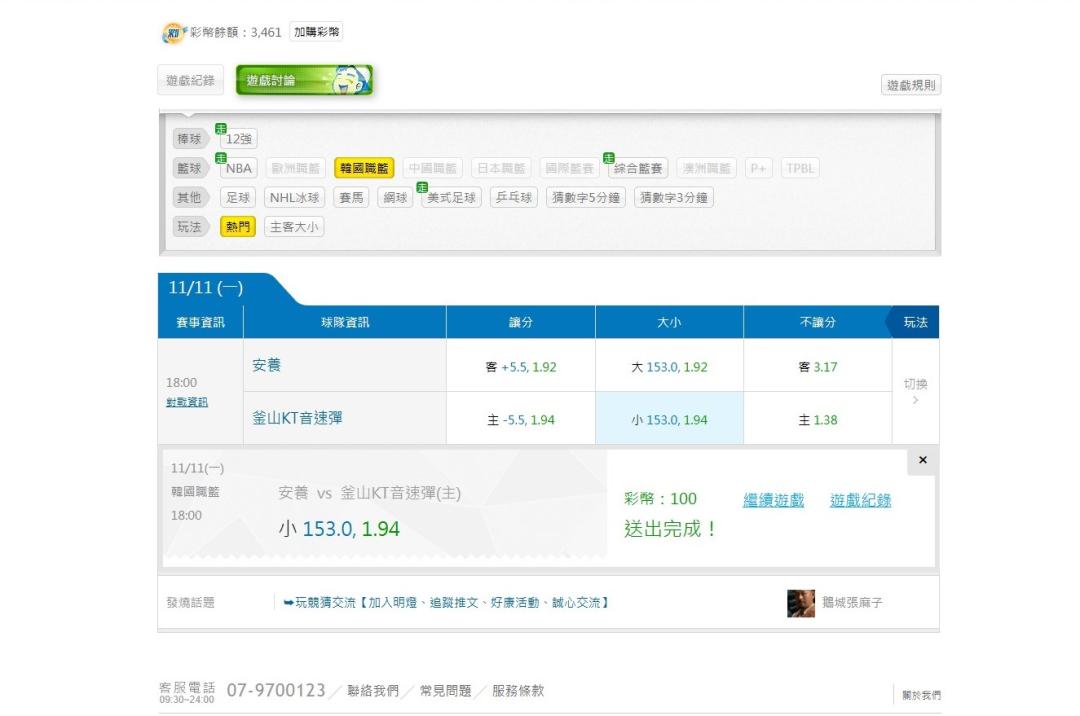
Task: Switch play type to 主客大小
Action: coord(294,227)
